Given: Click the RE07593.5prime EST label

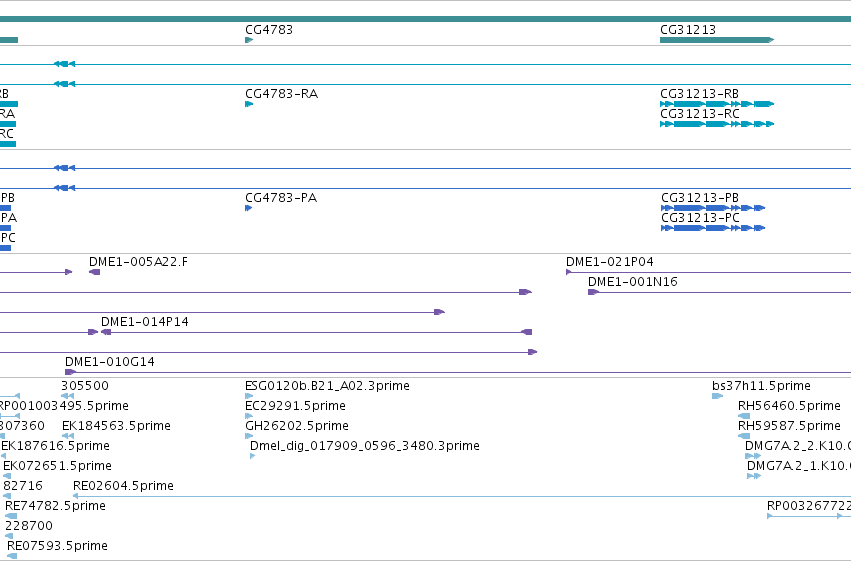Looking at the screenshot, I should 57,546.
